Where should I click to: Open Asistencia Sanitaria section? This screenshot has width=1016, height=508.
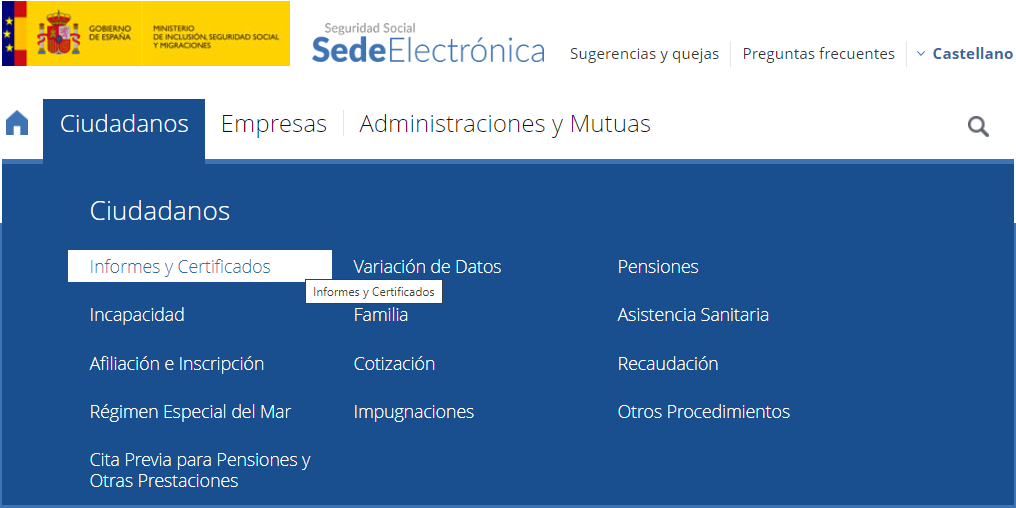(693, 315)
